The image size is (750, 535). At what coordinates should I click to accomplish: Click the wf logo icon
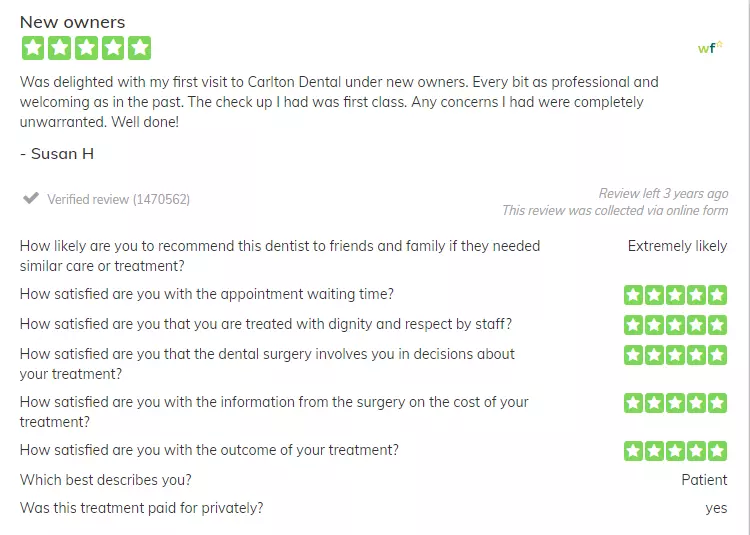[x=710, y=47]
